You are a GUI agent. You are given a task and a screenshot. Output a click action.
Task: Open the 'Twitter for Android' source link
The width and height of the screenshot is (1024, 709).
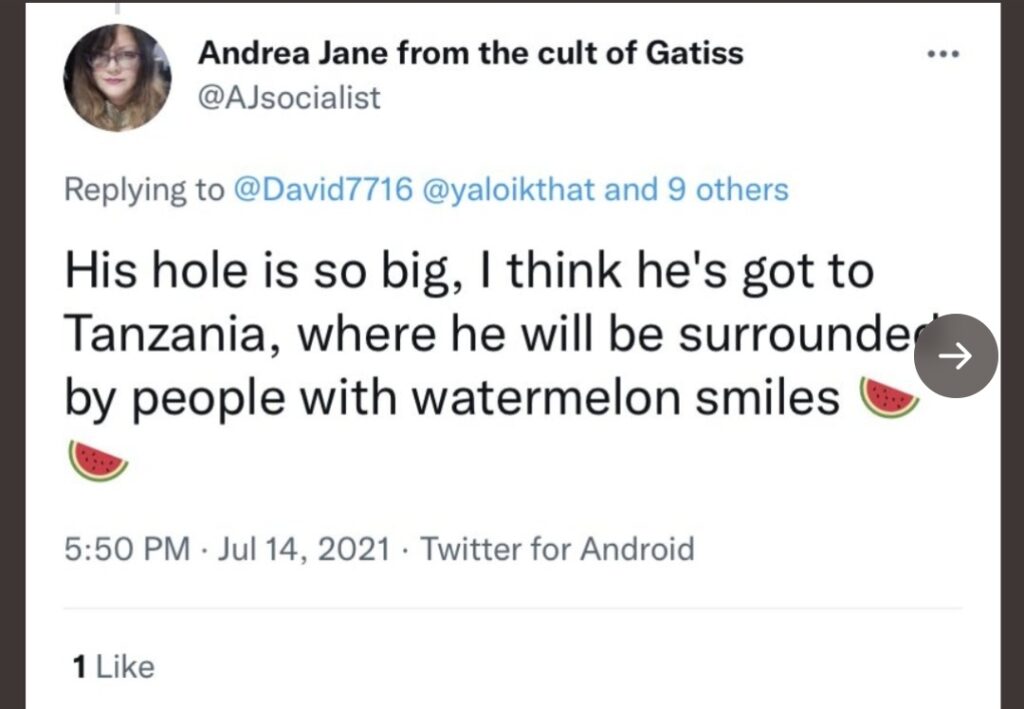pyautogui.click(x=557, y=549)
